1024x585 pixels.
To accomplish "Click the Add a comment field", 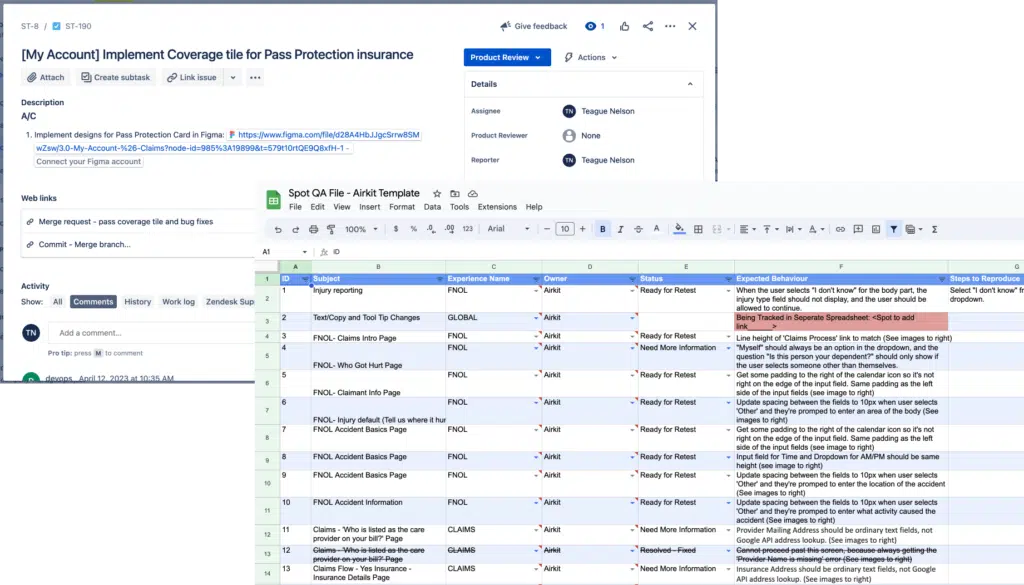I will click(152, 333).
